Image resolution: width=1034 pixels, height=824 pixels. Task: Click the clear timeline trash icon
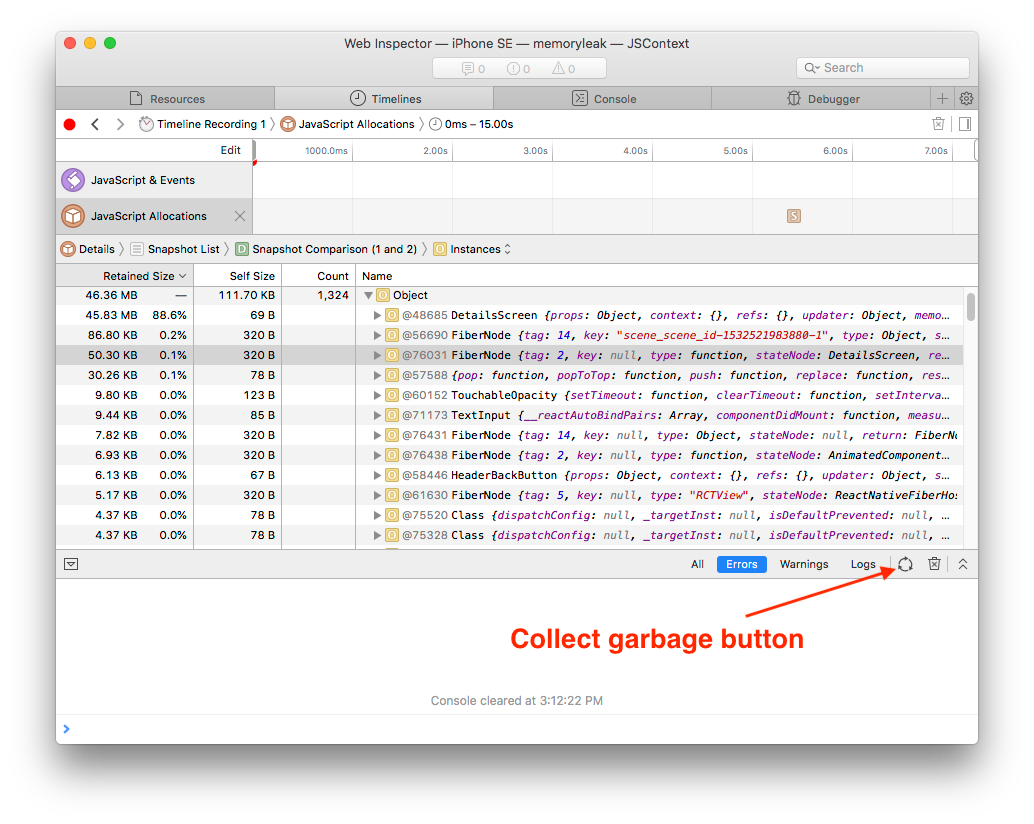tap(938, 123)
